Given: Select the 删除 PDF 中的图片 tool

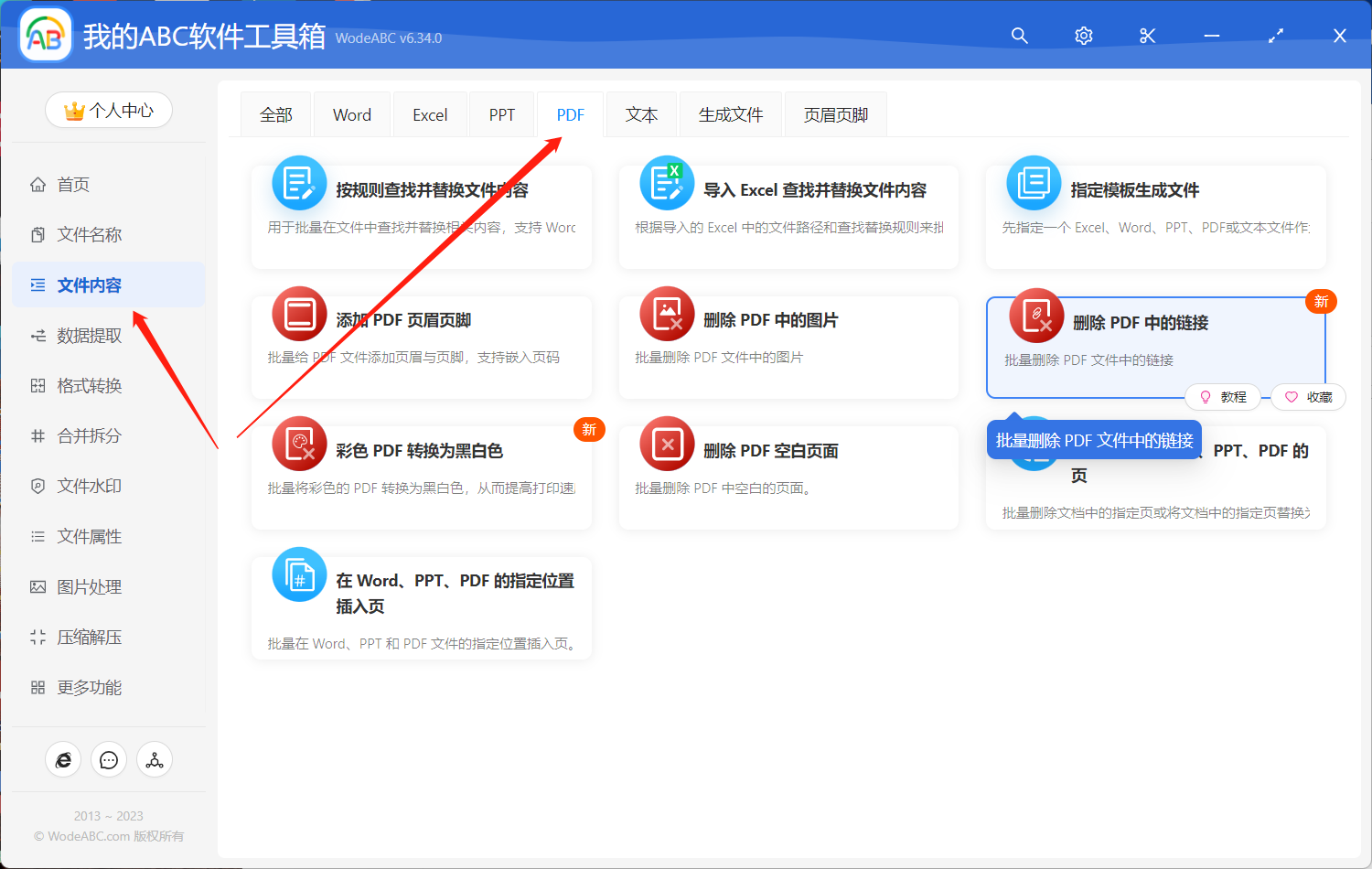Looking at the screenshot, I should coord(787,348).
